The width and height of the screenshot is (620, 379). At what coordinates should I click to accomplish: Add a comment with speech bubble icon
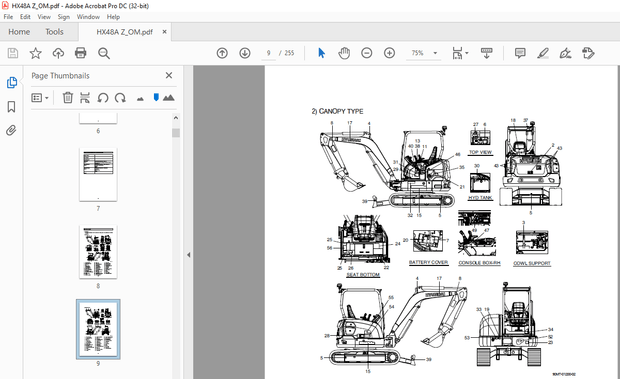tap(520, 53)
